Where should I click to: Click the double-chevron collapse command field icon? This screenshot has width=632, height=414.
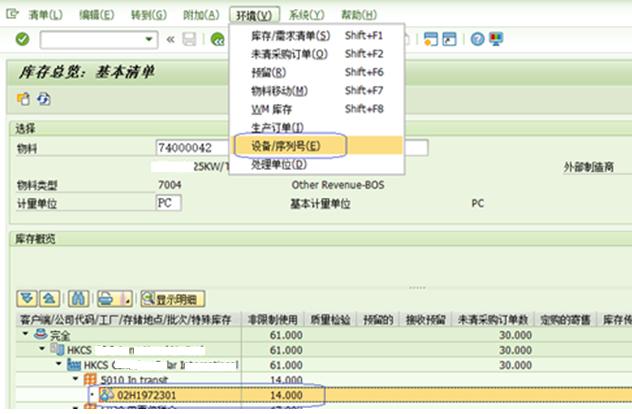pyautogui.click(x=170, y=40)
